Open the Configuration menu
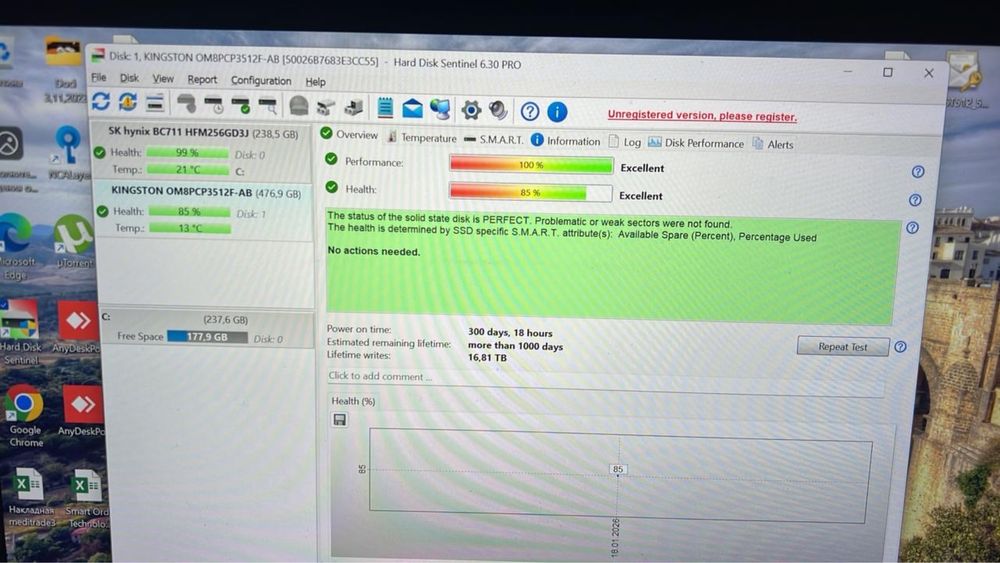The width and height of the screenshot is (1000, 563). [x=261, y=80]
